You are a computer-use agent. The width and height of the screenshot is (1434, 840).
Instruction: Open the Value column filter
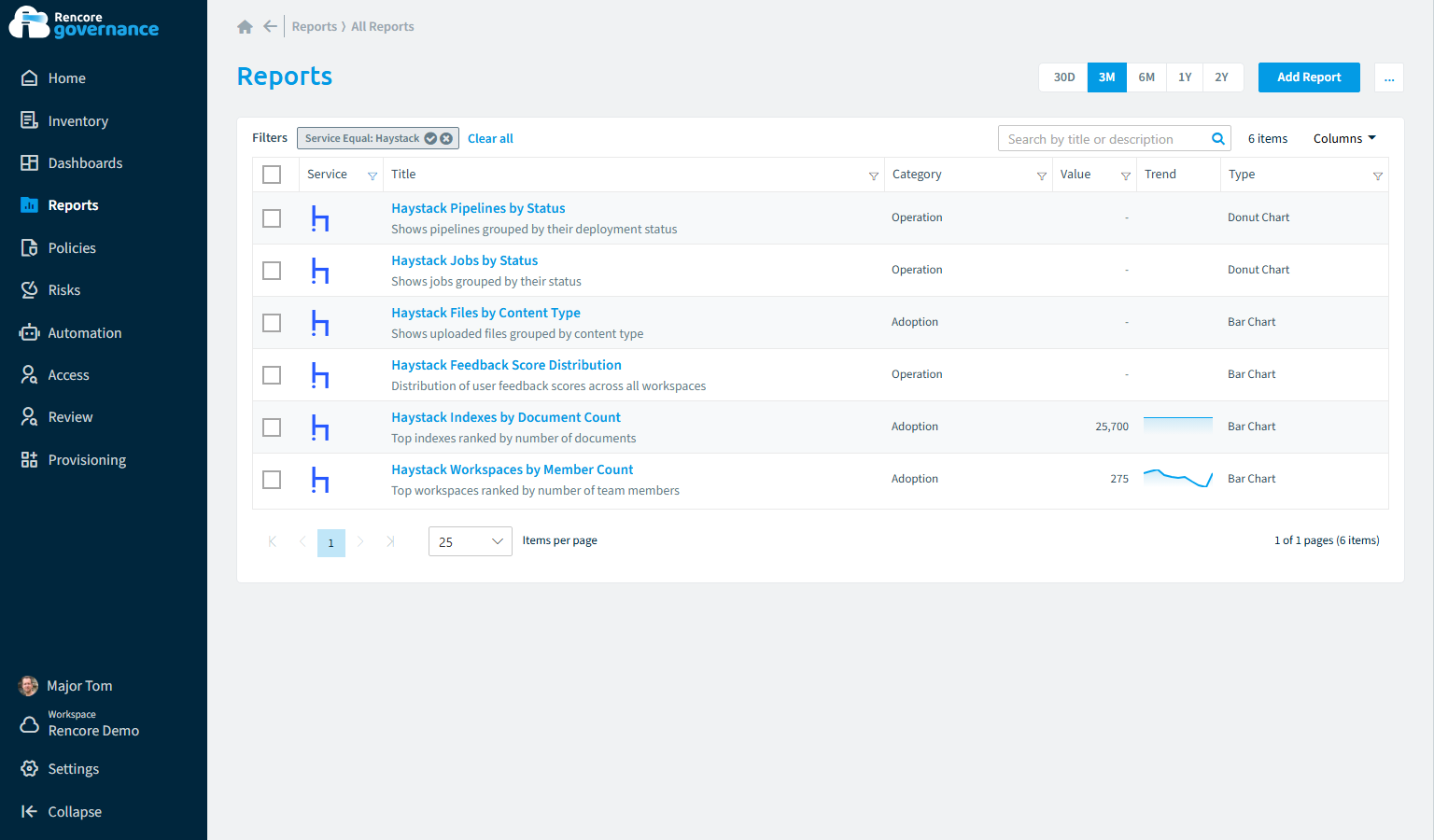click(1126, 175)
